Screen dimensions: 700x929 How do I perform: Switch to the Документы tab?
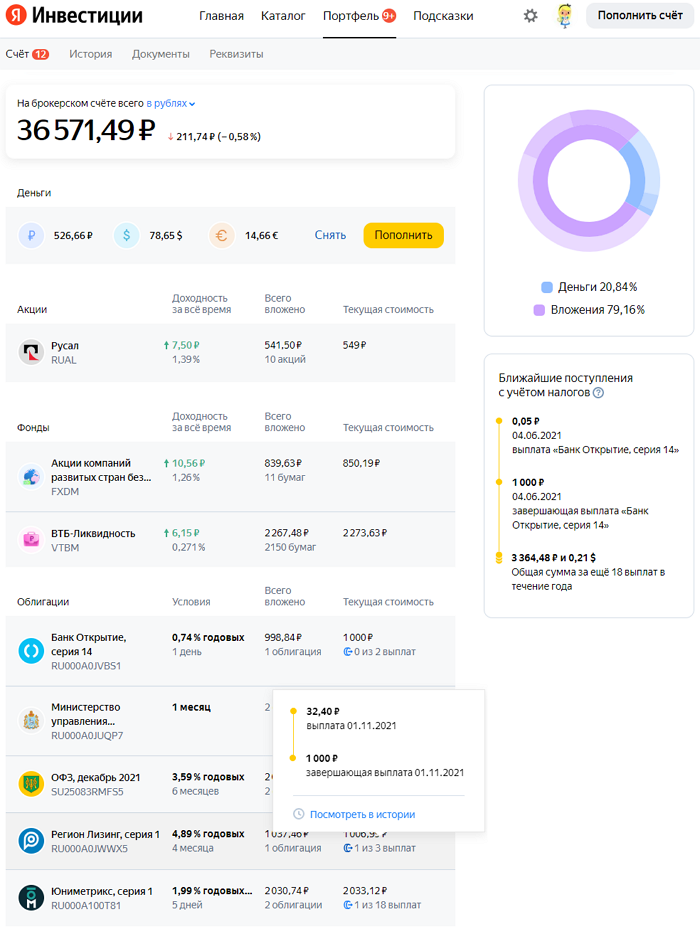[x=161, y=54]
